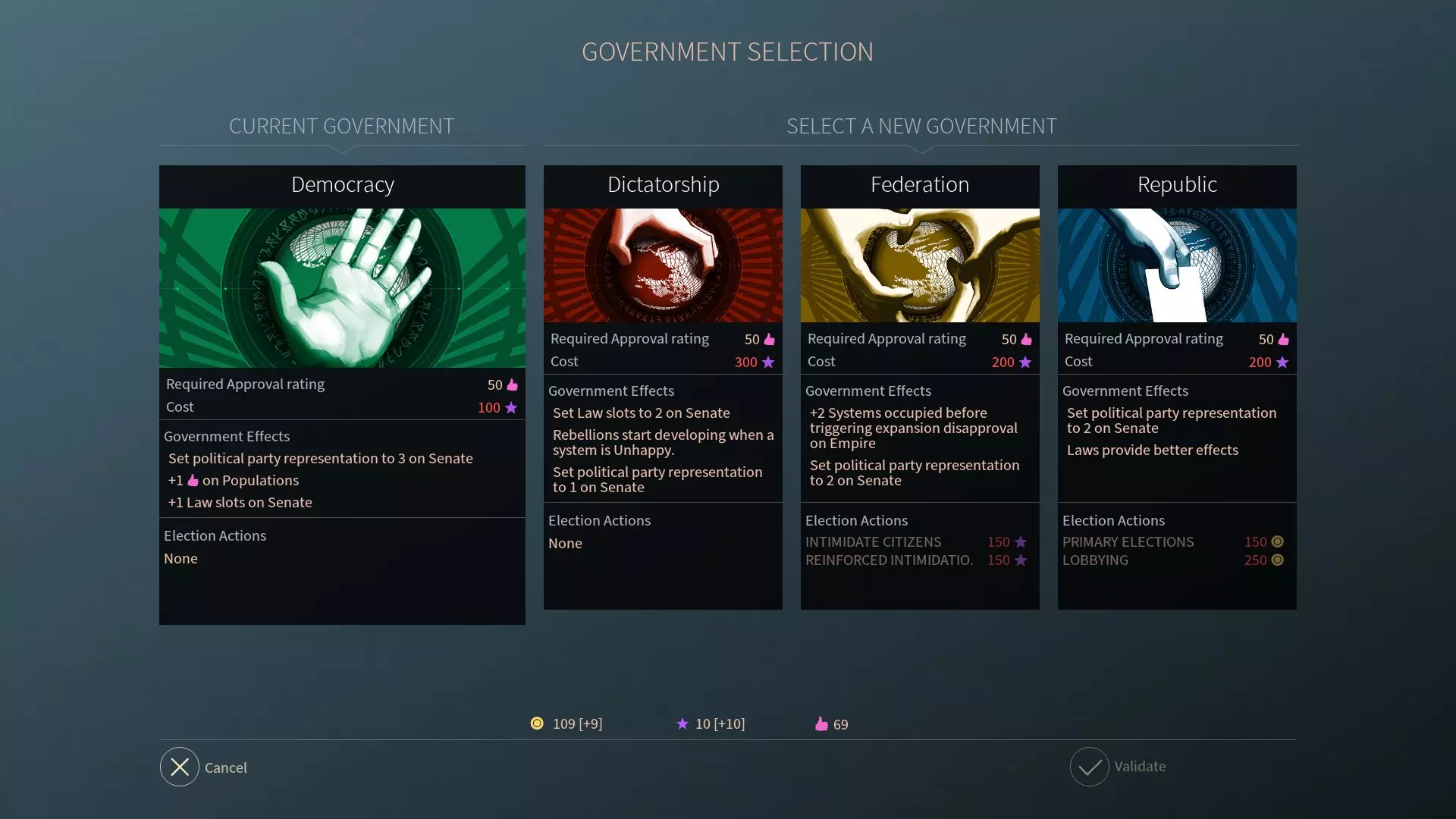This screenshot has height=819, width=1456.
Task: Choose the Federation title header
Action: (x=920, y=185)
